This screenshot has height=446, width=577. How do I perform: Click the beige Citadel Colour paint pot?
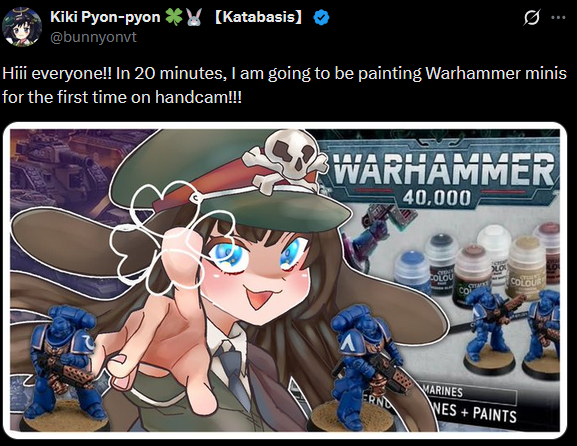click(x=528, y=267)
